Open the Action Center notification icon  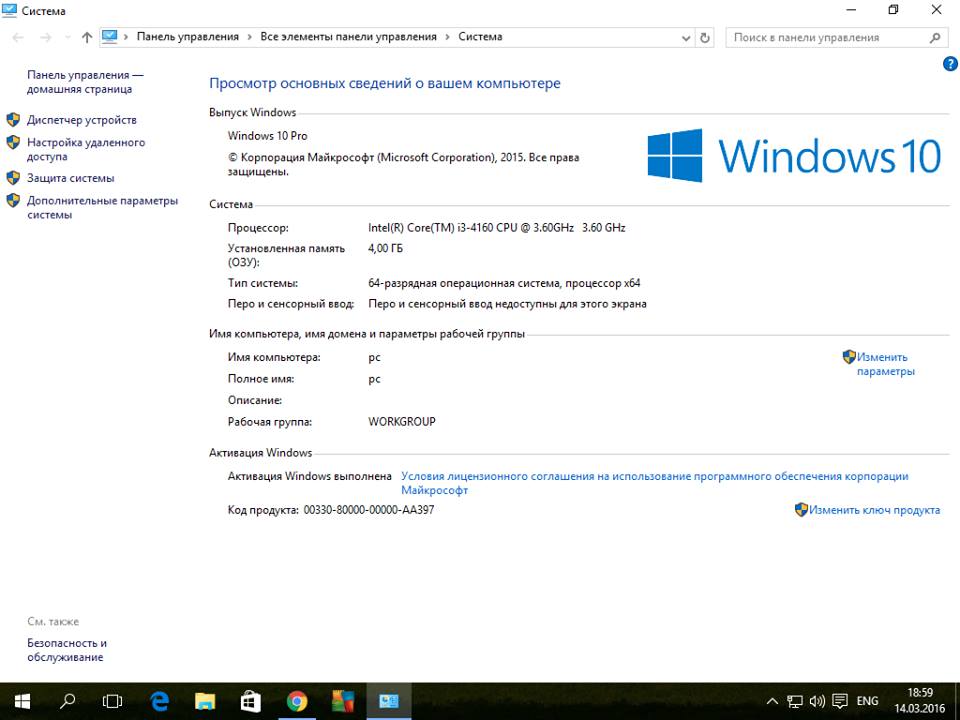[840, 701]
